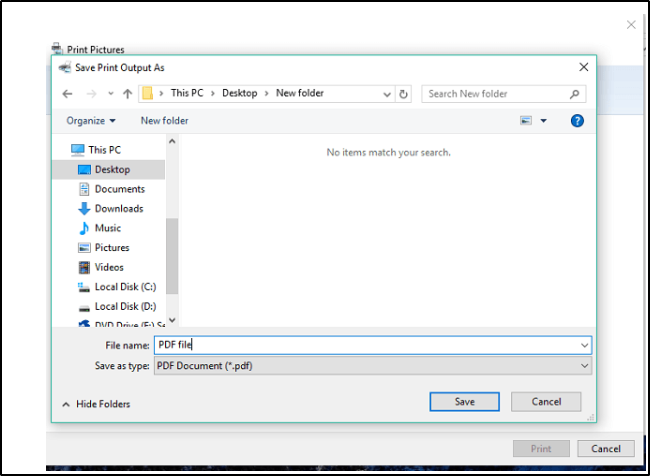Refresh the New folder view

pyautogui.click(x=403, y=94)
